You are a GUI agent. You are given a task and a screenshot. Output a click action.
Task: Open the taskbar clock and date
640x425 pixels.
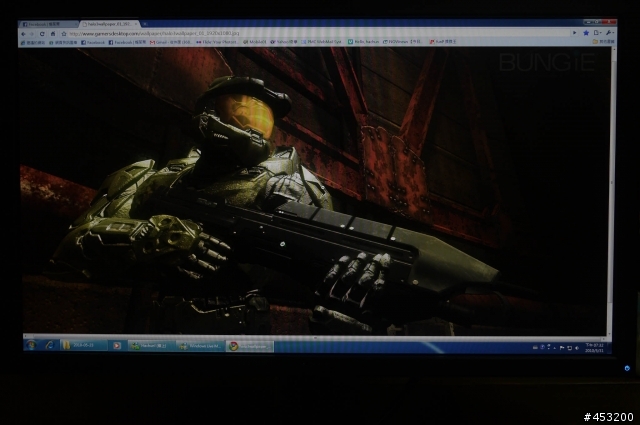[594, 348]
